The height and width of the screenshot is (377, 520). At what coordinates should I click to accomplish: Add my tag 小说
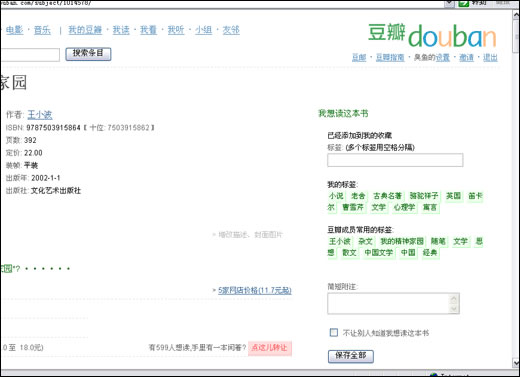click(x=336, y=196)
